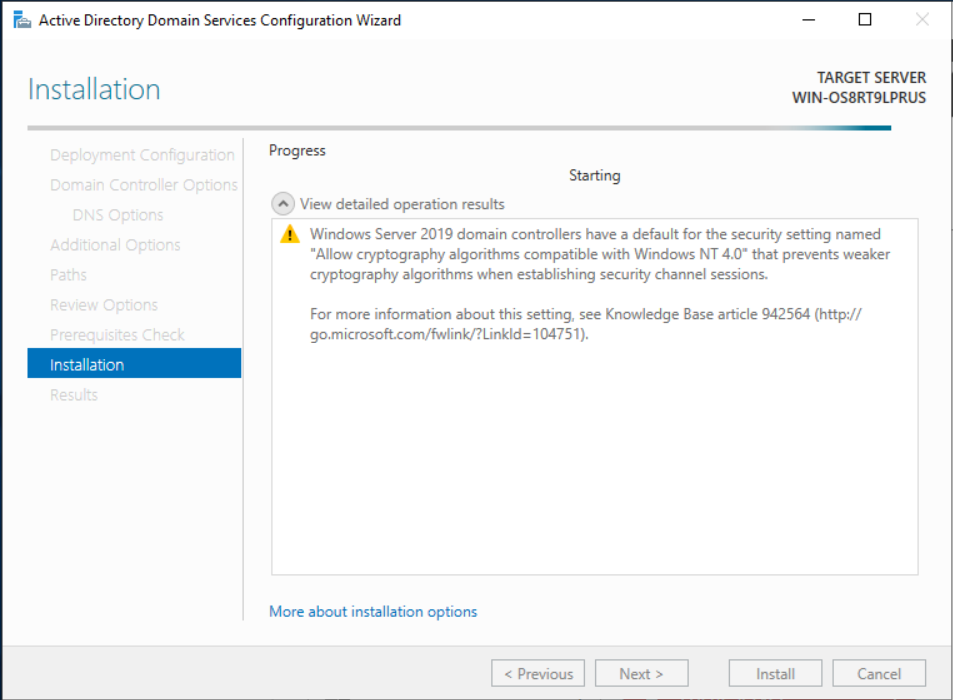Click the wizard app icon in title bar
The image size is (953, 700).
[x=21, y=20]
